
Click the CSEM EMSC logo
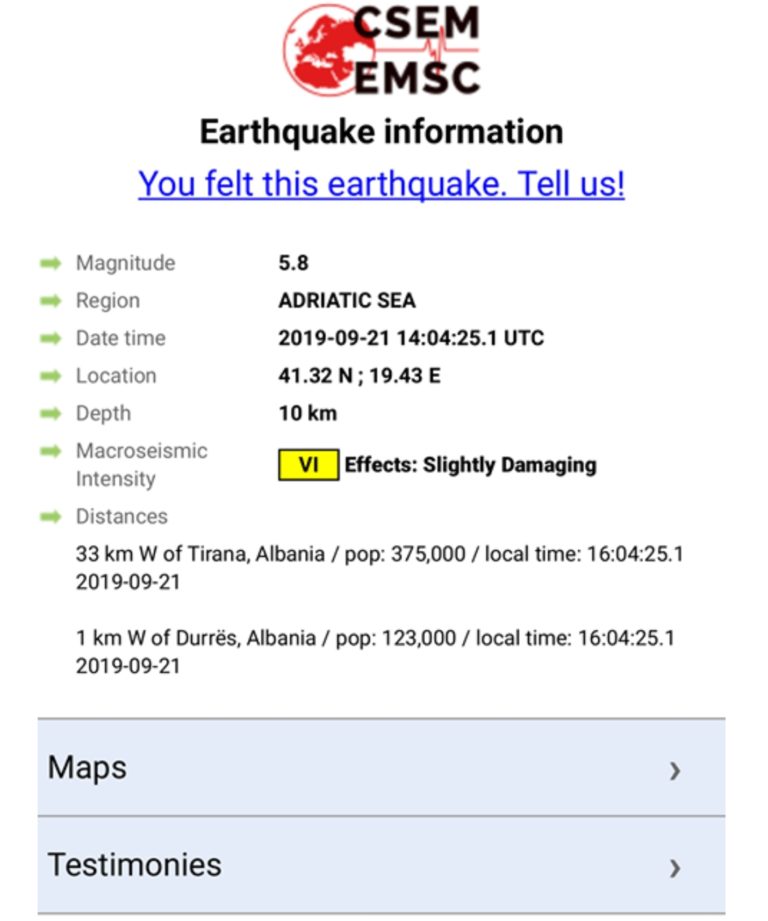tap(381, 50)
